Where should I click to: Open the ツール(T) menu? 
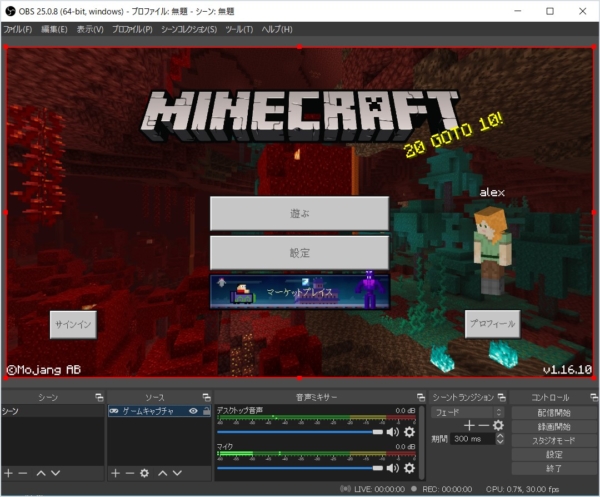pyautogui.click(x=239, y=29)
